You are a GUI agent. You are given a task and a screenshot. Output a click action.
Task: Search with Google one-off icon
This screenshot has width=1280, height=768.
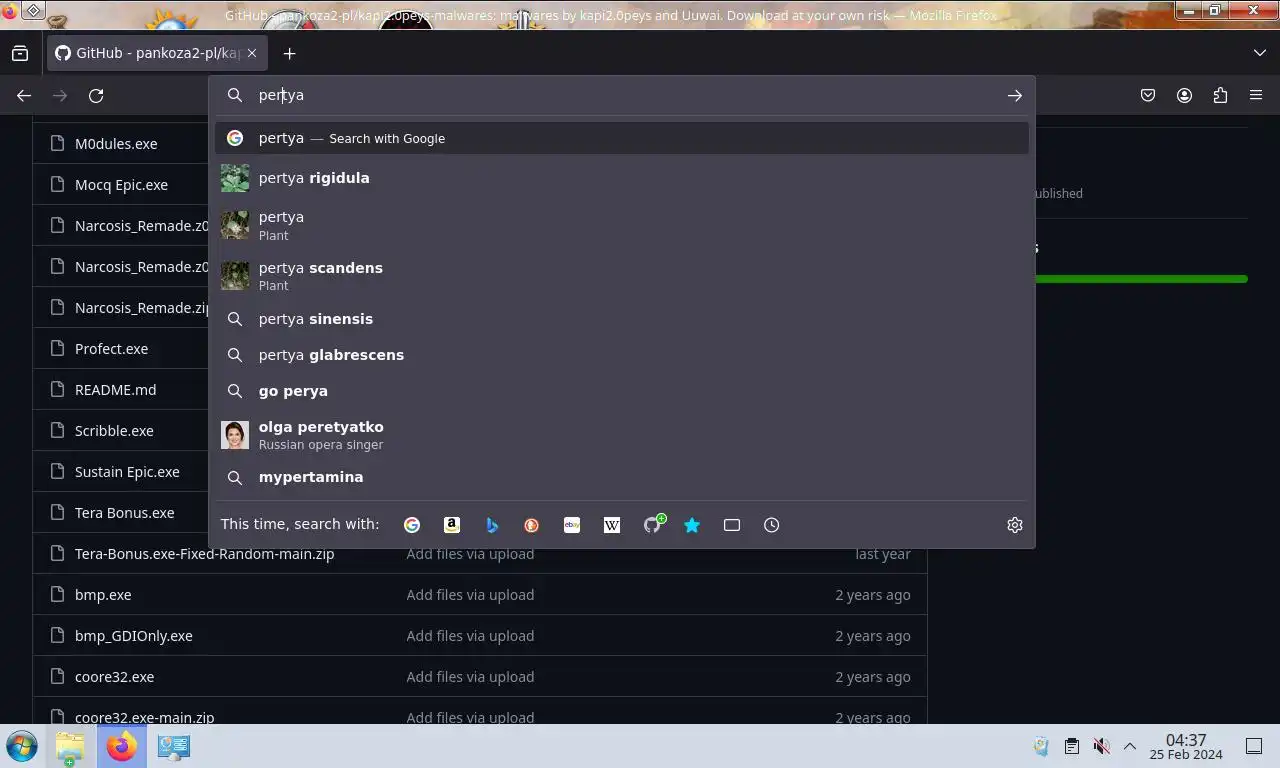[x=412, y=525]
